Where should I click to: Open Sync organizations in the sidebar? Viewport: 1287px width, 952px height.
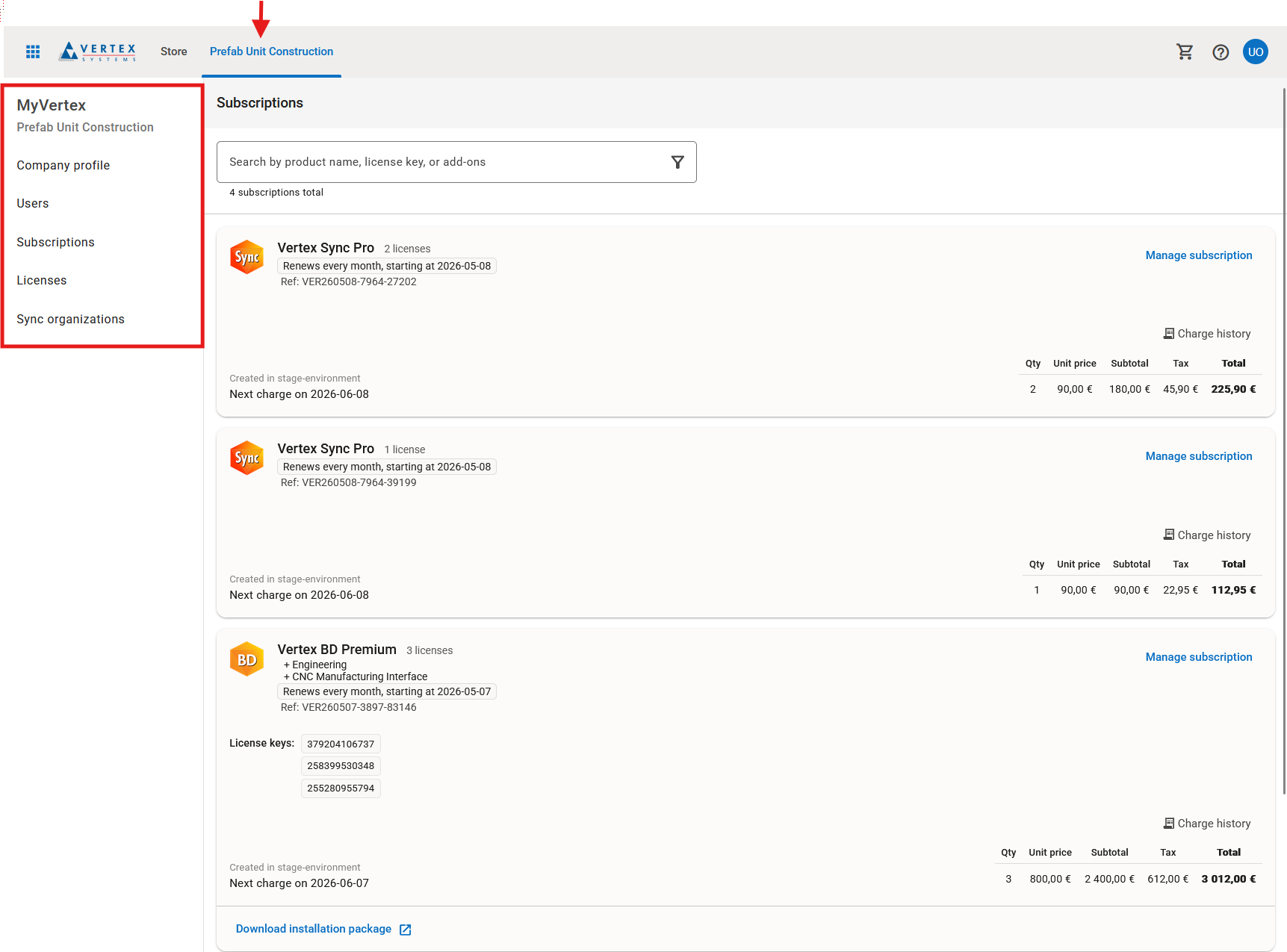click(71, 319)
